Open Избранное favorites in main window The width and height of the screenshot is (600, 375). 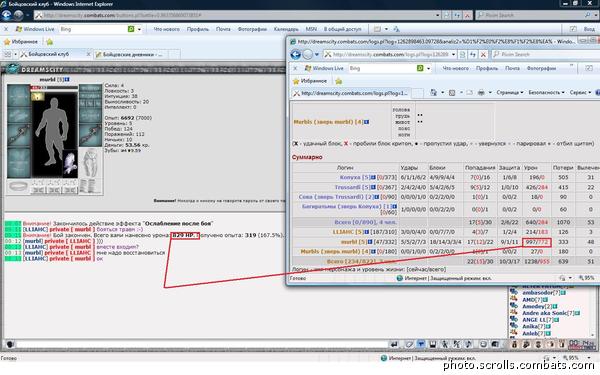point(21,42)
